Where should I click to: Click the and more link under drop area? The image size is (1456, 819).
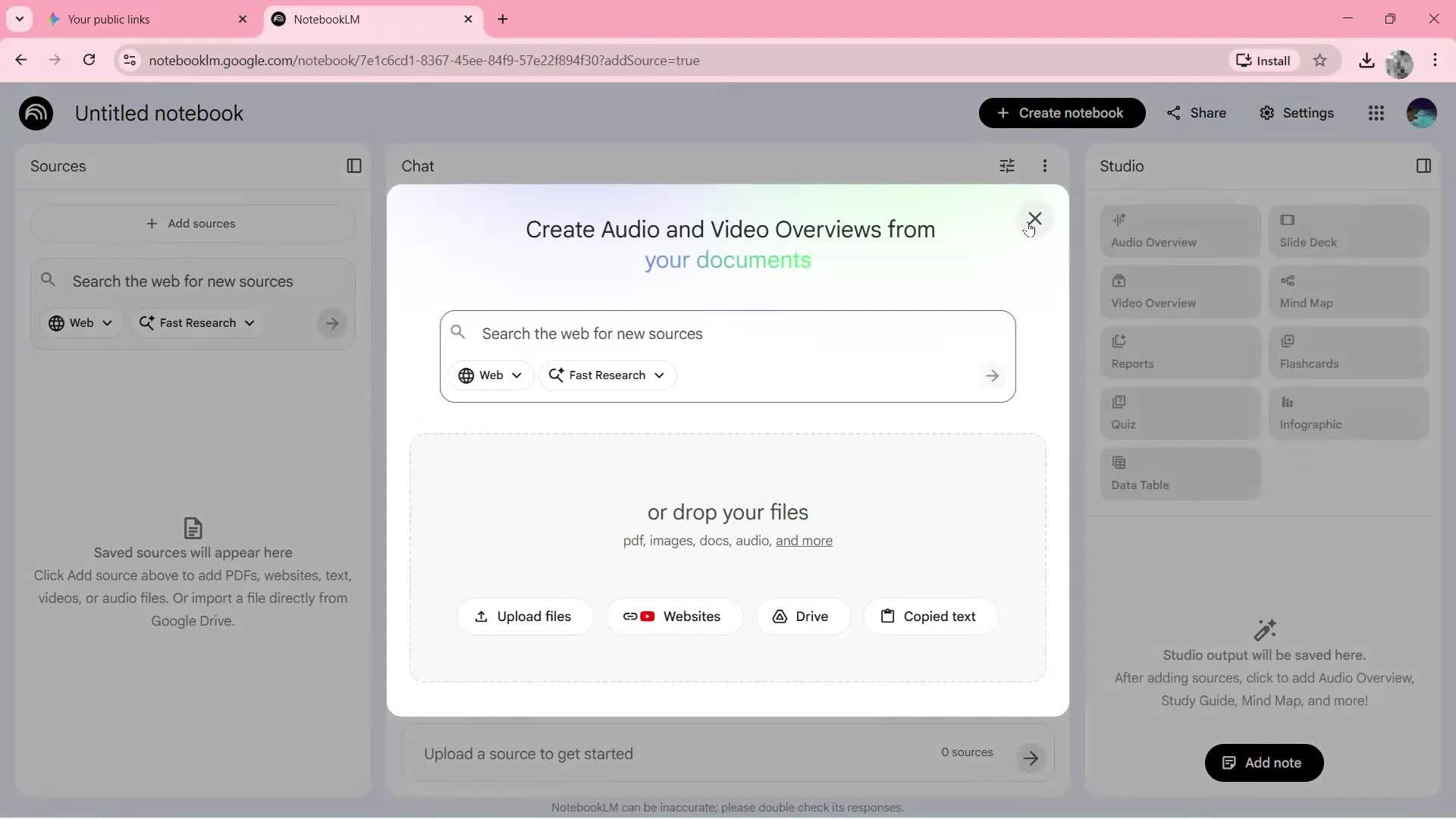805,541
